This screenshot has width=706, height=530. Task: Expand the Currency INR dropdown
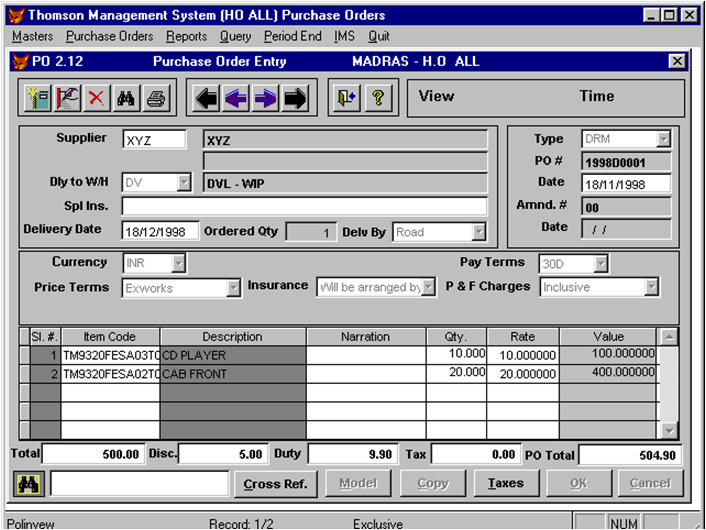[179, 263]
